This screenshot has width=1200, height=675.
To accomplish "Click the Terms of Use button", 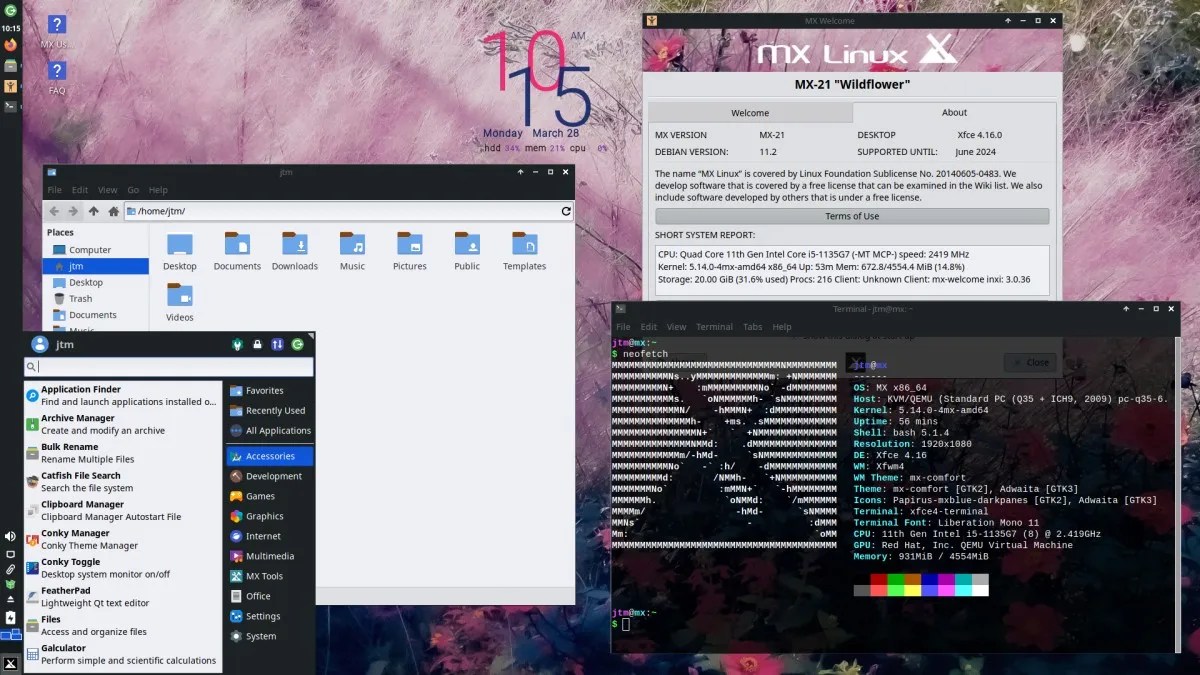I will [852, 216].
